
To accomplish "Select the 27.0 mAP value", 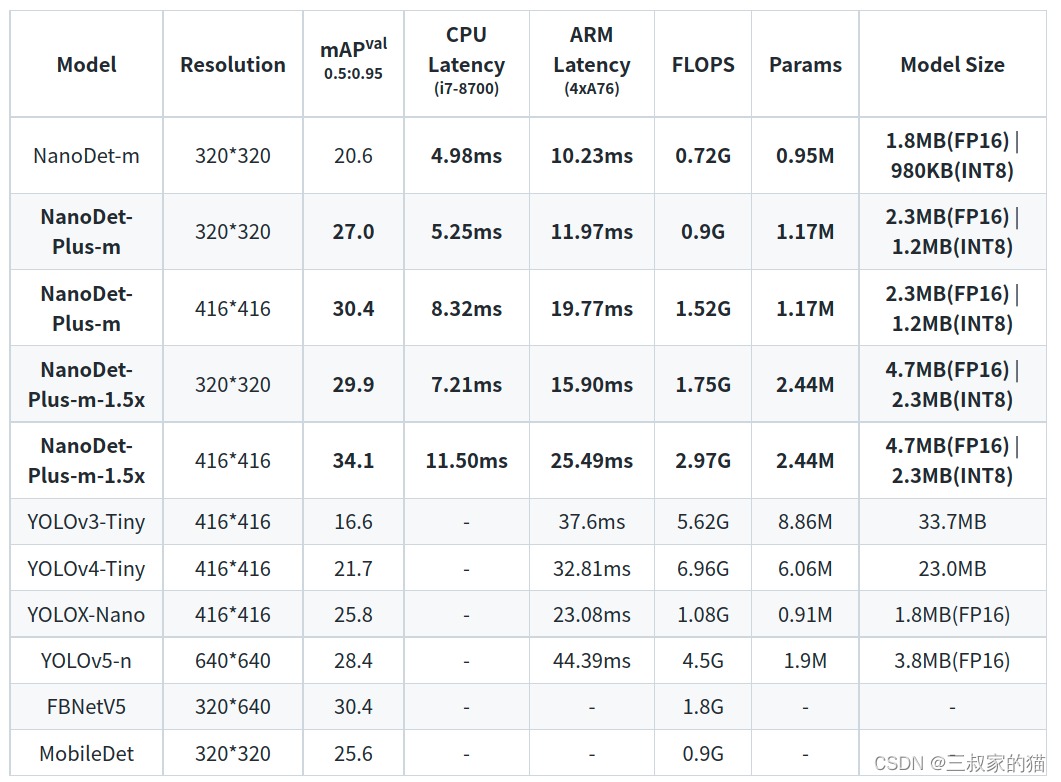I will pyautogui.click(x=353, y=232).
